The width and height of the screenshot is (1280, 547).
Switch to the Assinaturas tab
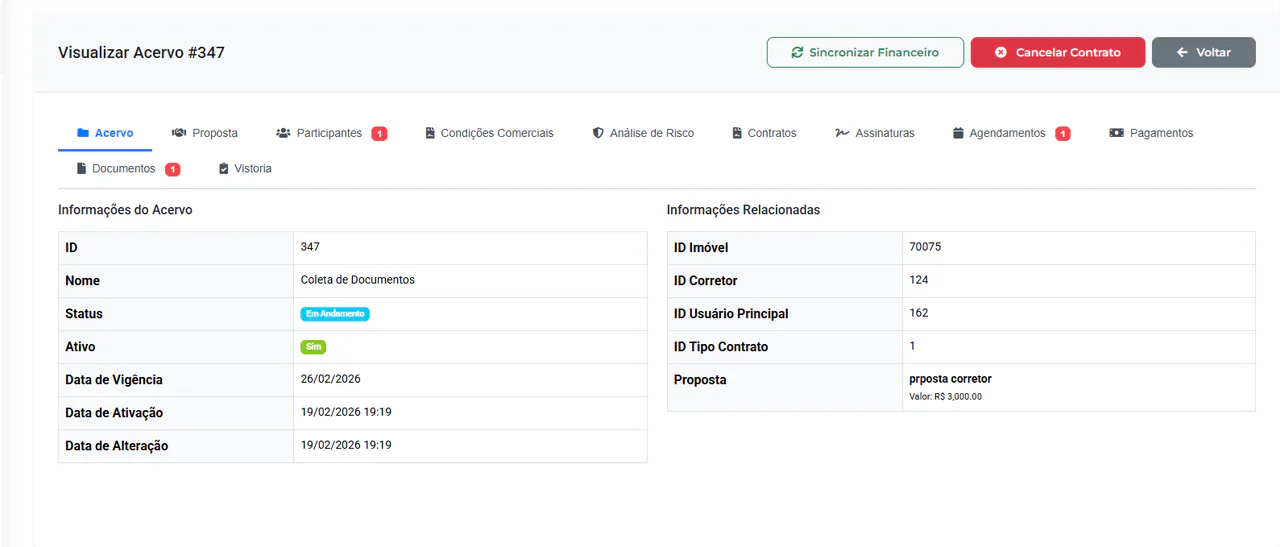point(875,133)
